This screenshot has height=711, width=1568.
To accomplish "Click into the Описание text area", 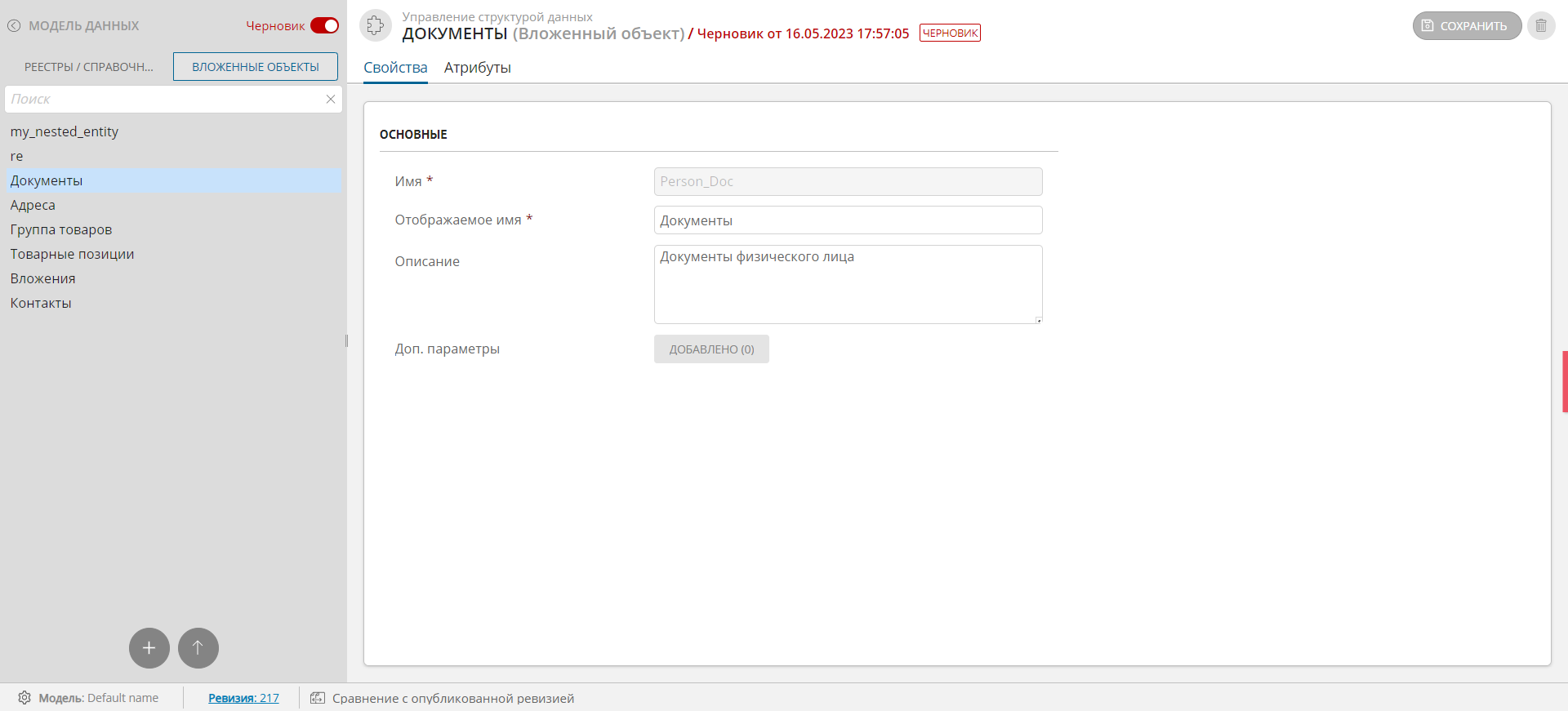I will pos(848,284).
